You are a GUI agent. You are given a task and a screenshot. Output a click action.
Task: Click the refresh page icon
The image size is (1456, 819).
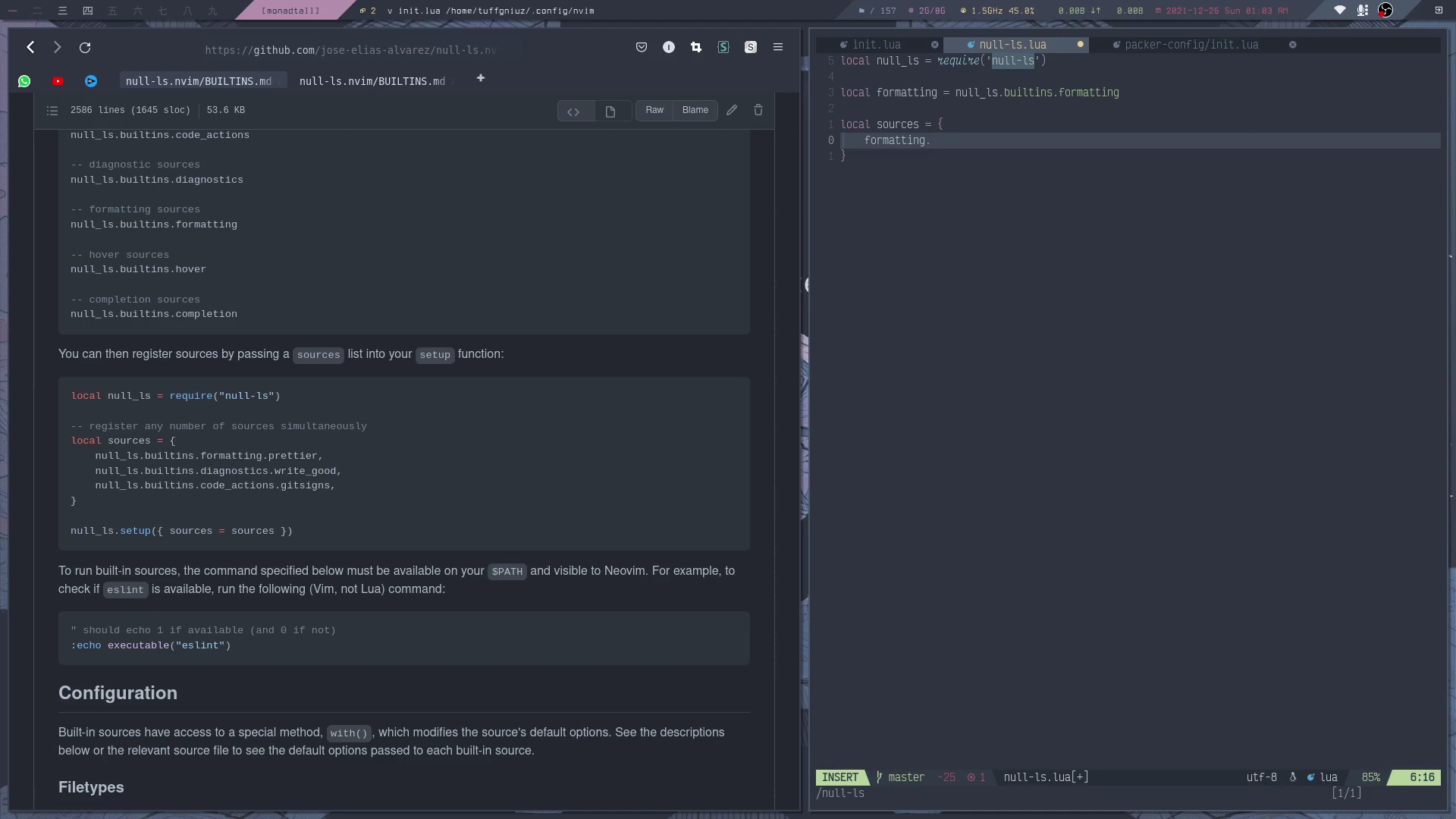[84, 47]
